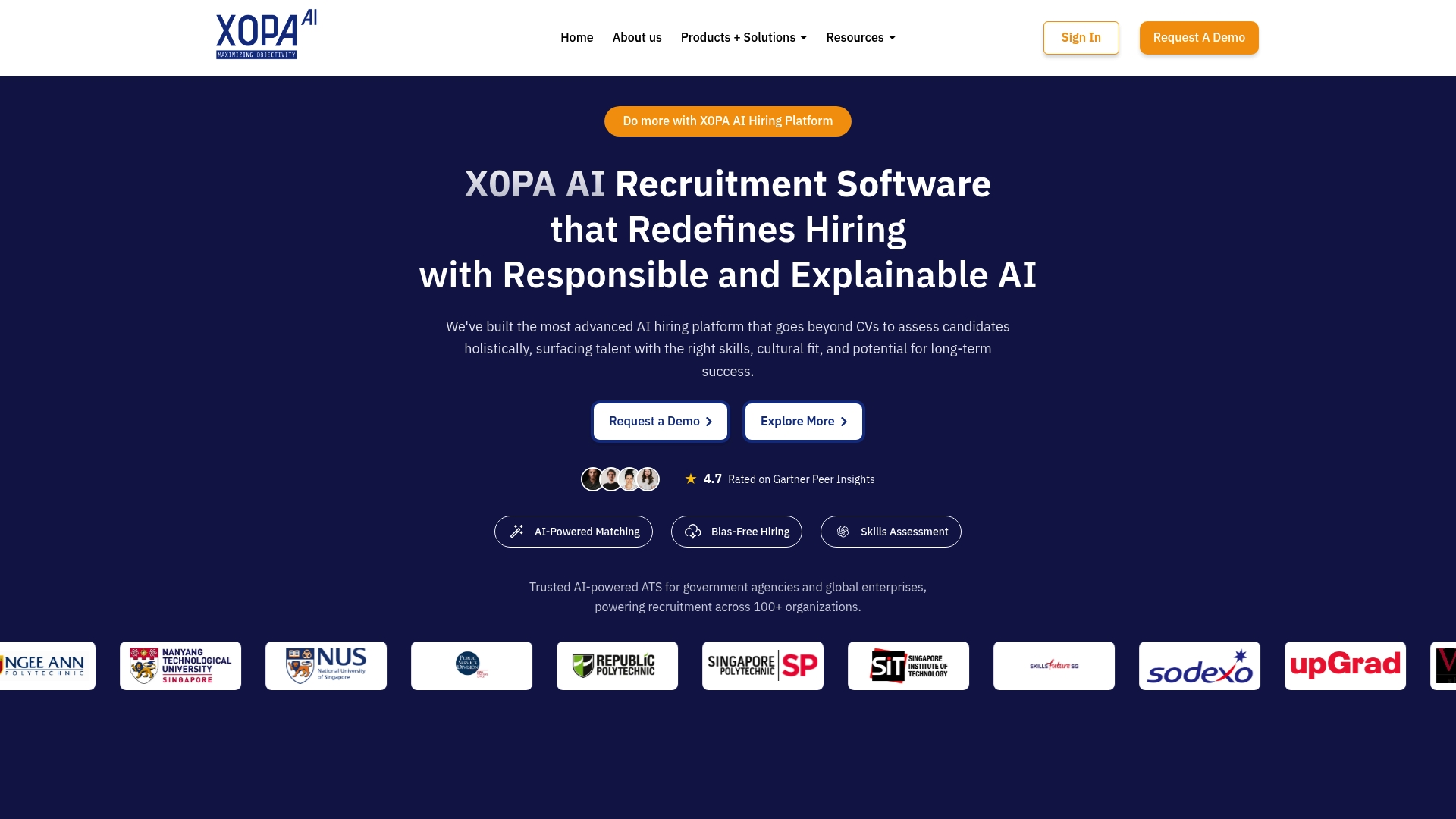
Task: Click the arrow inside Explore More button
Action: 844,421
